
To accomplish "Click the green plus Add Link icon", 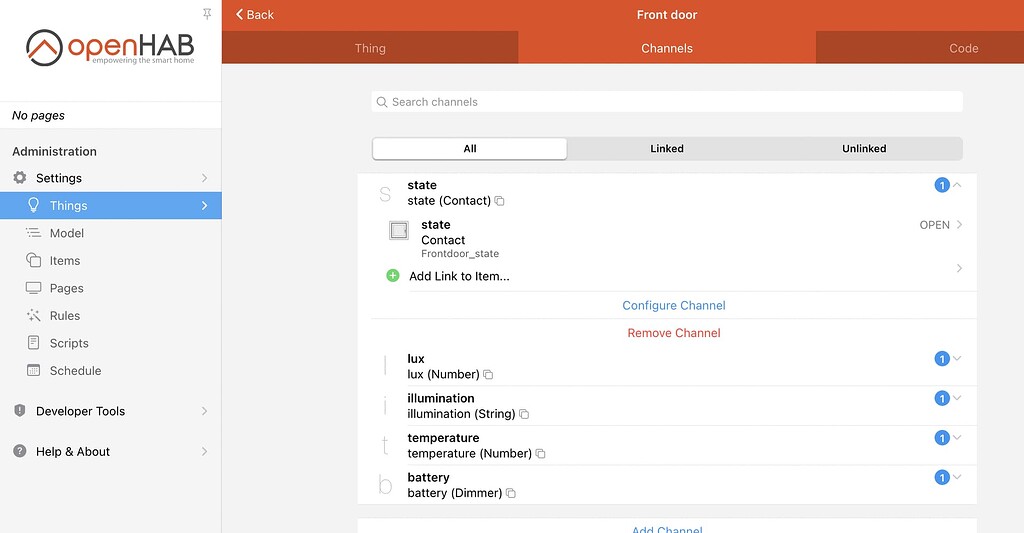I will [393, 276].
